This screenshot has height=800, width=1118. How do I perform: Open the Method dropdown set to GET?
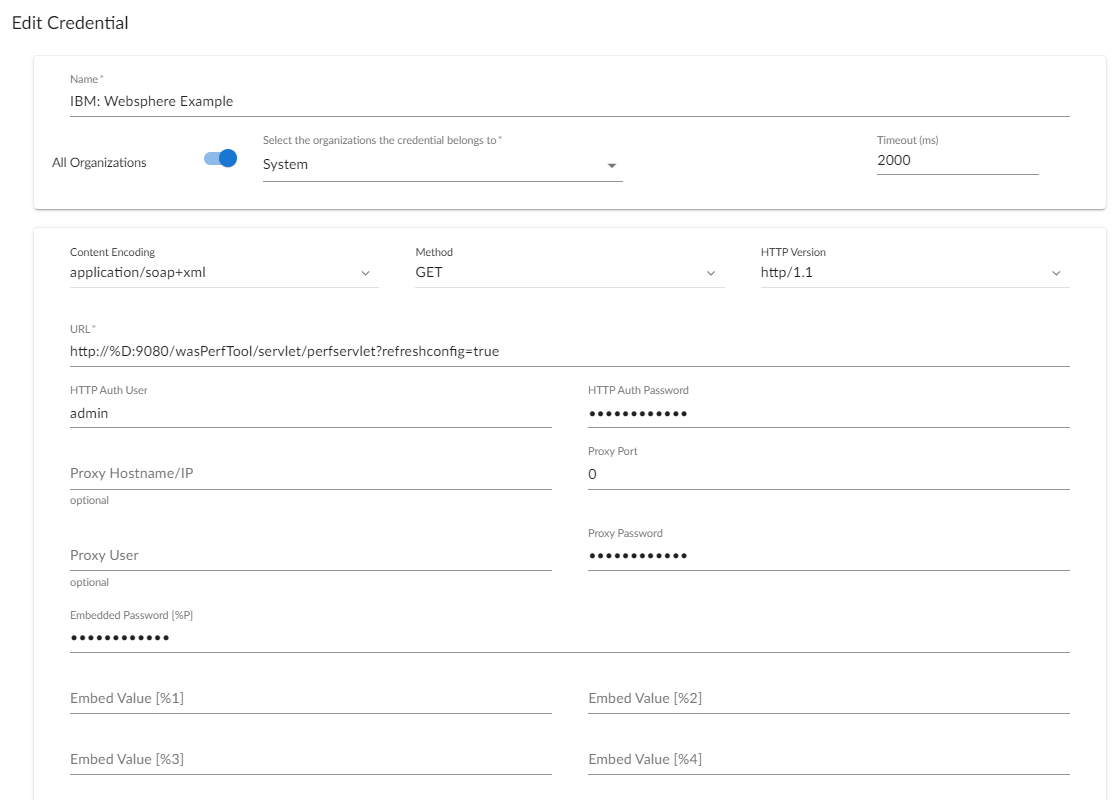point(569,272)
